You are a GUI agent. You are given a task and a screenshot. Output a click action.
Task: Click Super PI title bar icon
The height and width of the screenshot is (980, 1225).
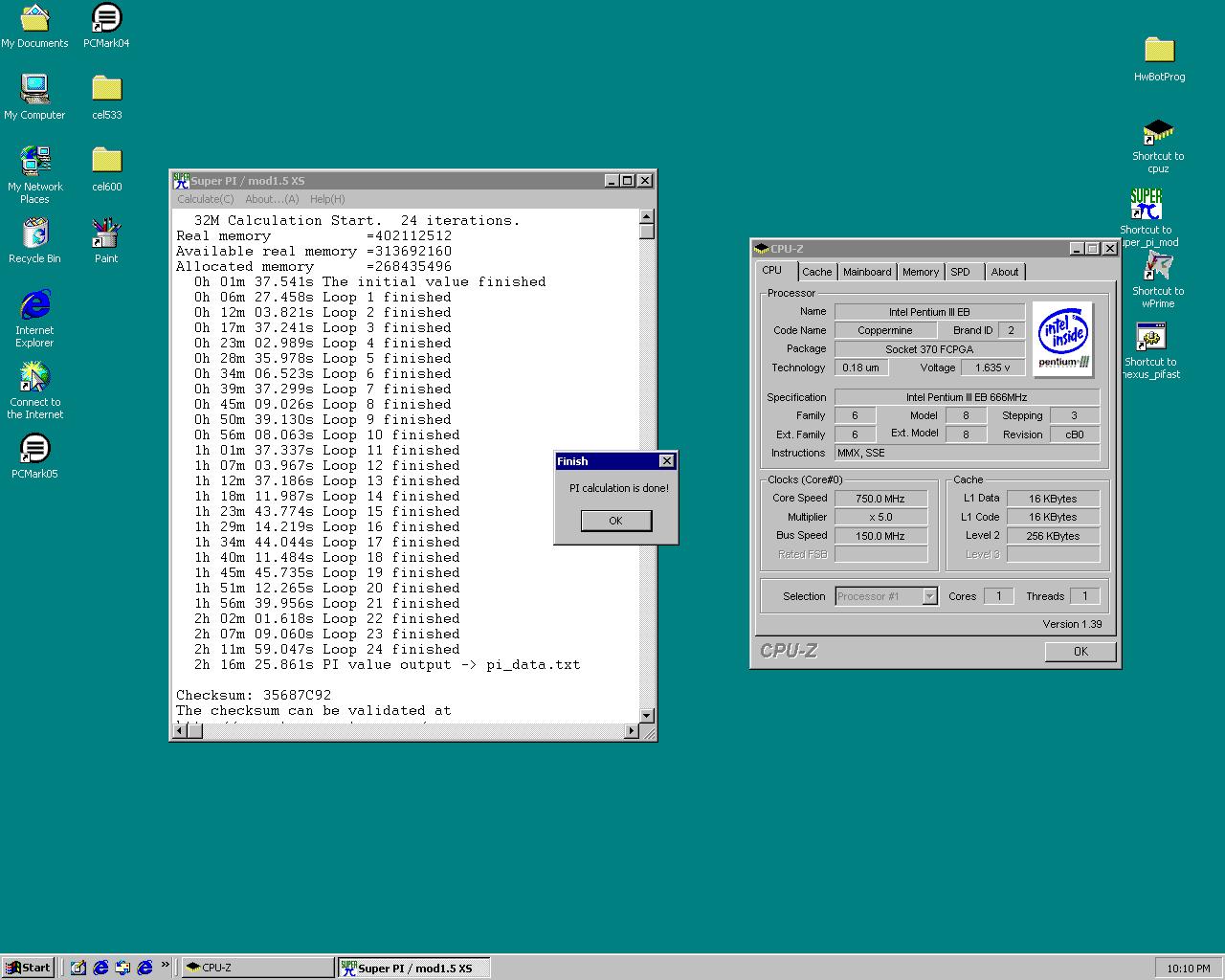[181, 181]
